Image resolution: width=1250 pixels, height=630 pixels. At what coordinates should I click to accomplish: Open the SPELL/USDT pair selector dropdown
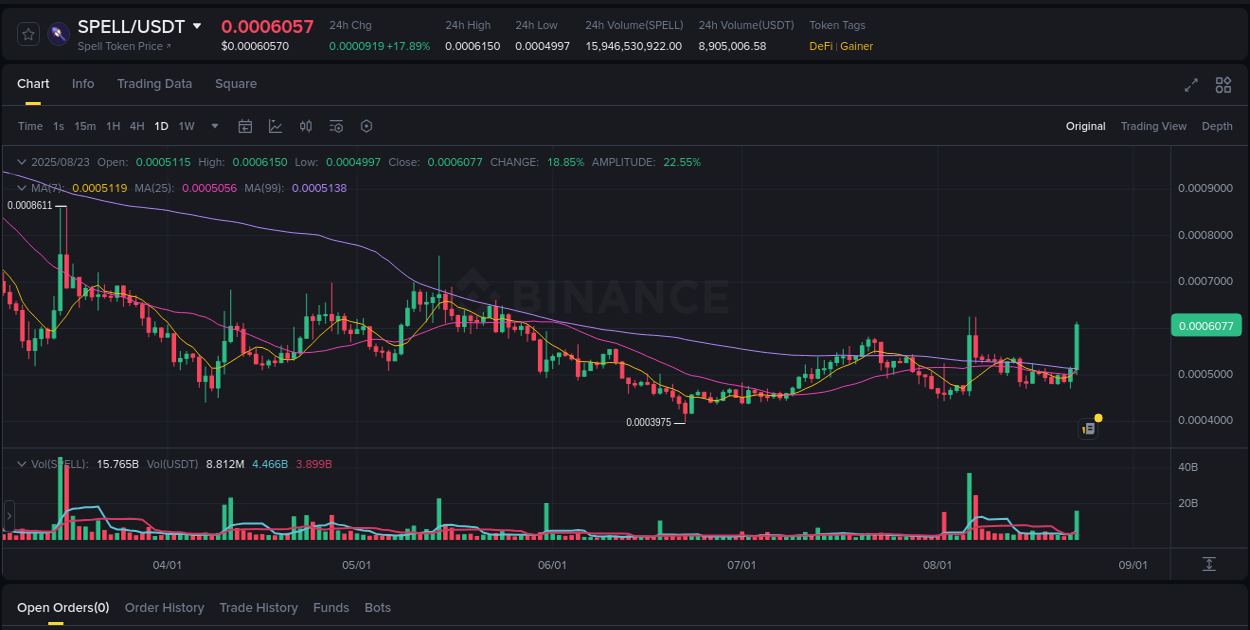197,27
